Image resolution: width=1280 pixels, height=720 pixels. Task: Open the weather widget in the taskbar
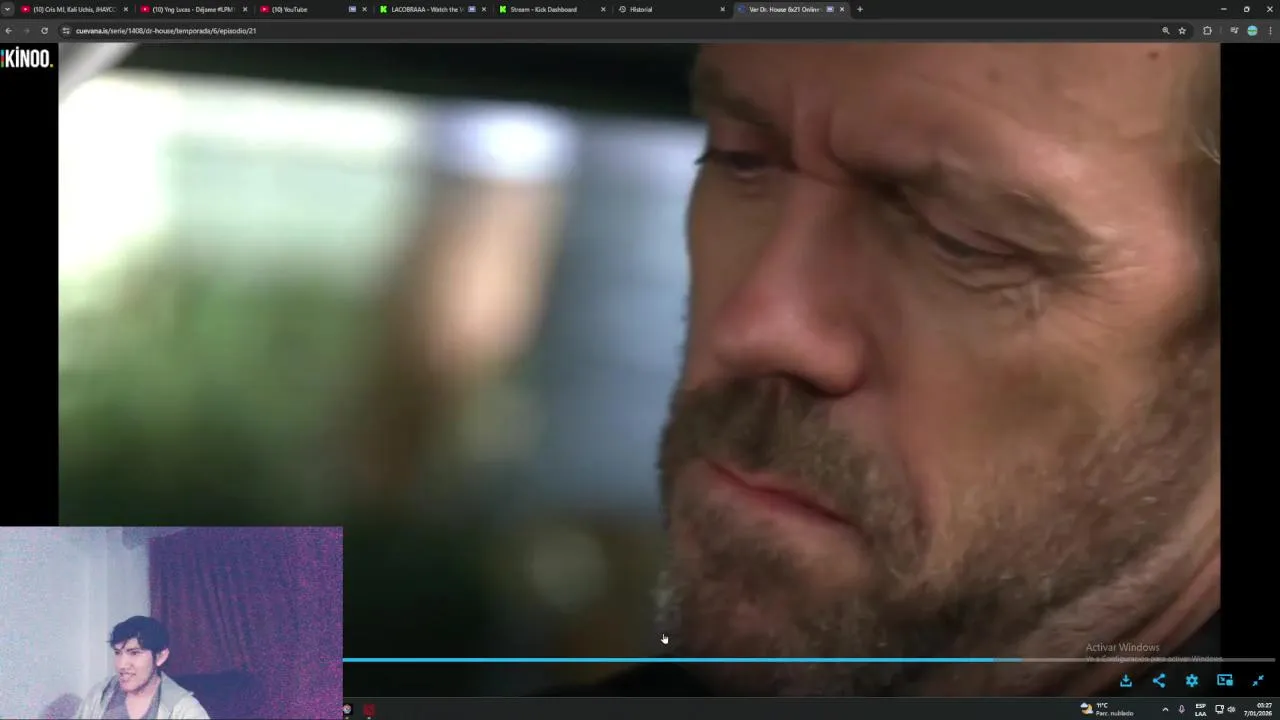point(1107,709)
